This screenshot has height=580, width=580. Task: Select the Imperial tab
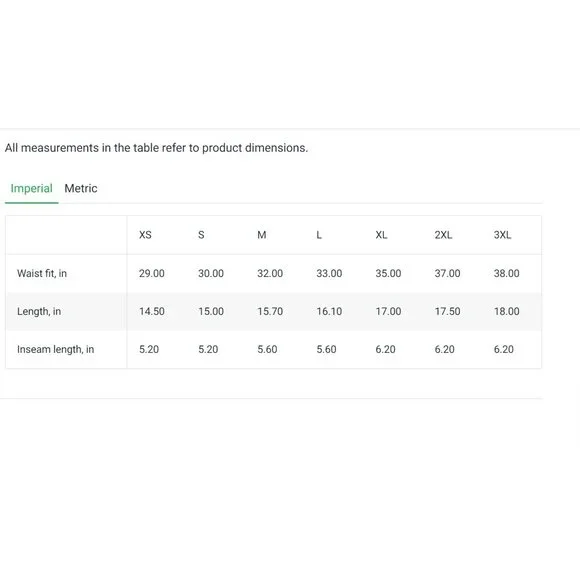pos(31,188)
